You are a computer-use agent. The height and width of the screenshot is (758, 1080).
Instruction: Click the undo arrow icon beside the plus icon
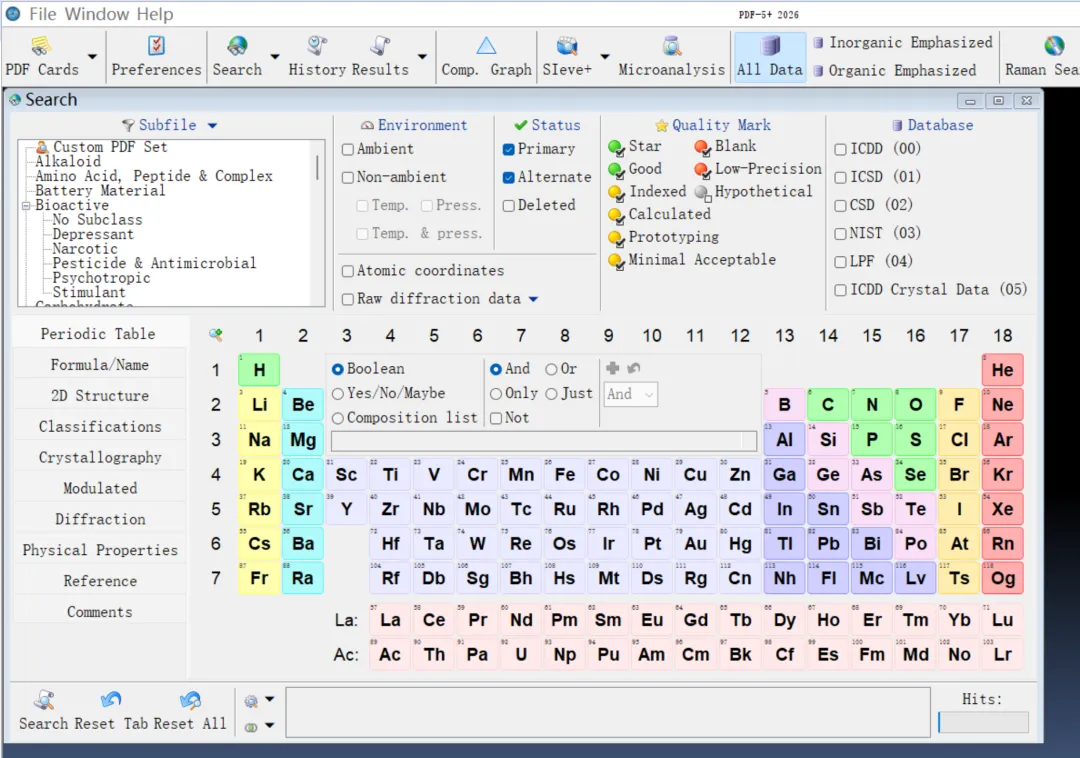[x=634, y=368]
